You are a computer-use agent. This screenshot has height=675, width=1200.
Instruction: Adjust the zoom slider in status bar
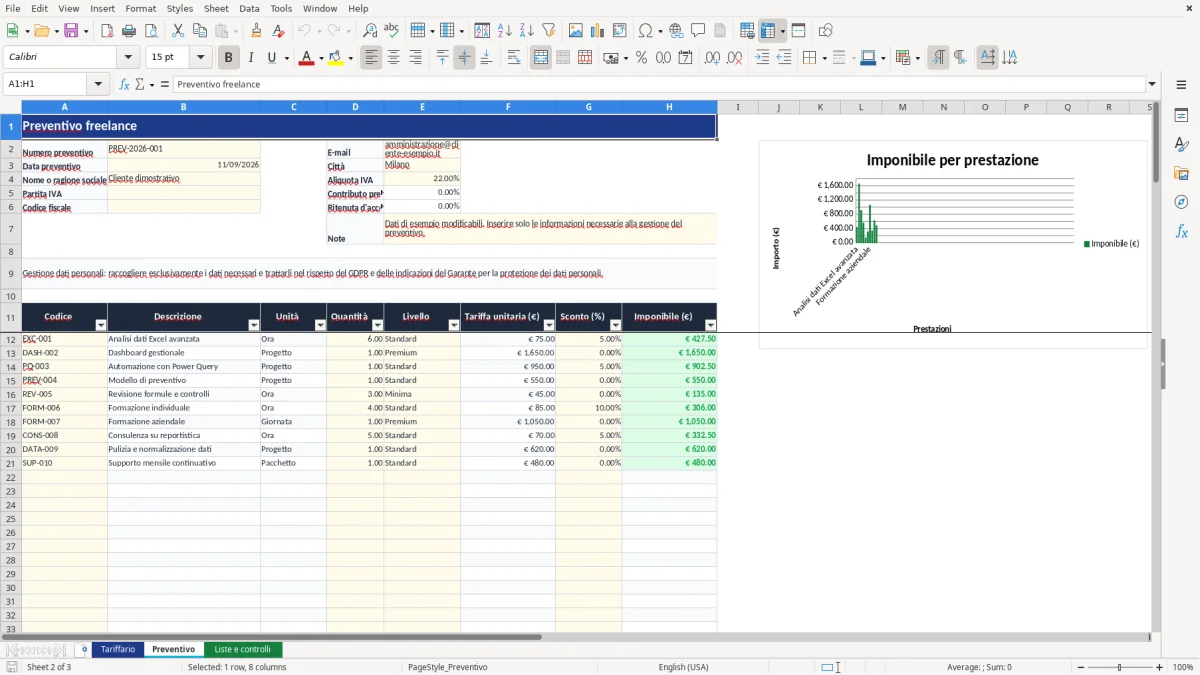(x=1119, y=667)
